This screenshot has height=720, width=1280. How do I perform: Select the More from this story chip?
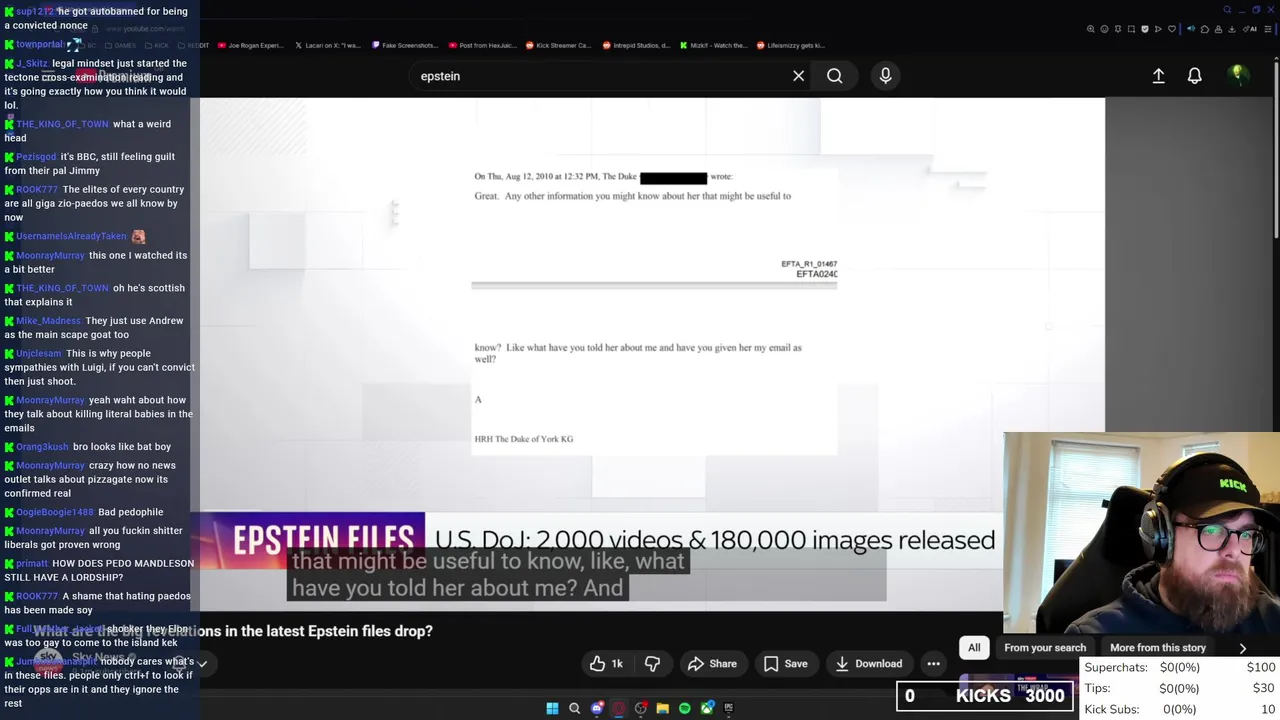[1158, 647]
